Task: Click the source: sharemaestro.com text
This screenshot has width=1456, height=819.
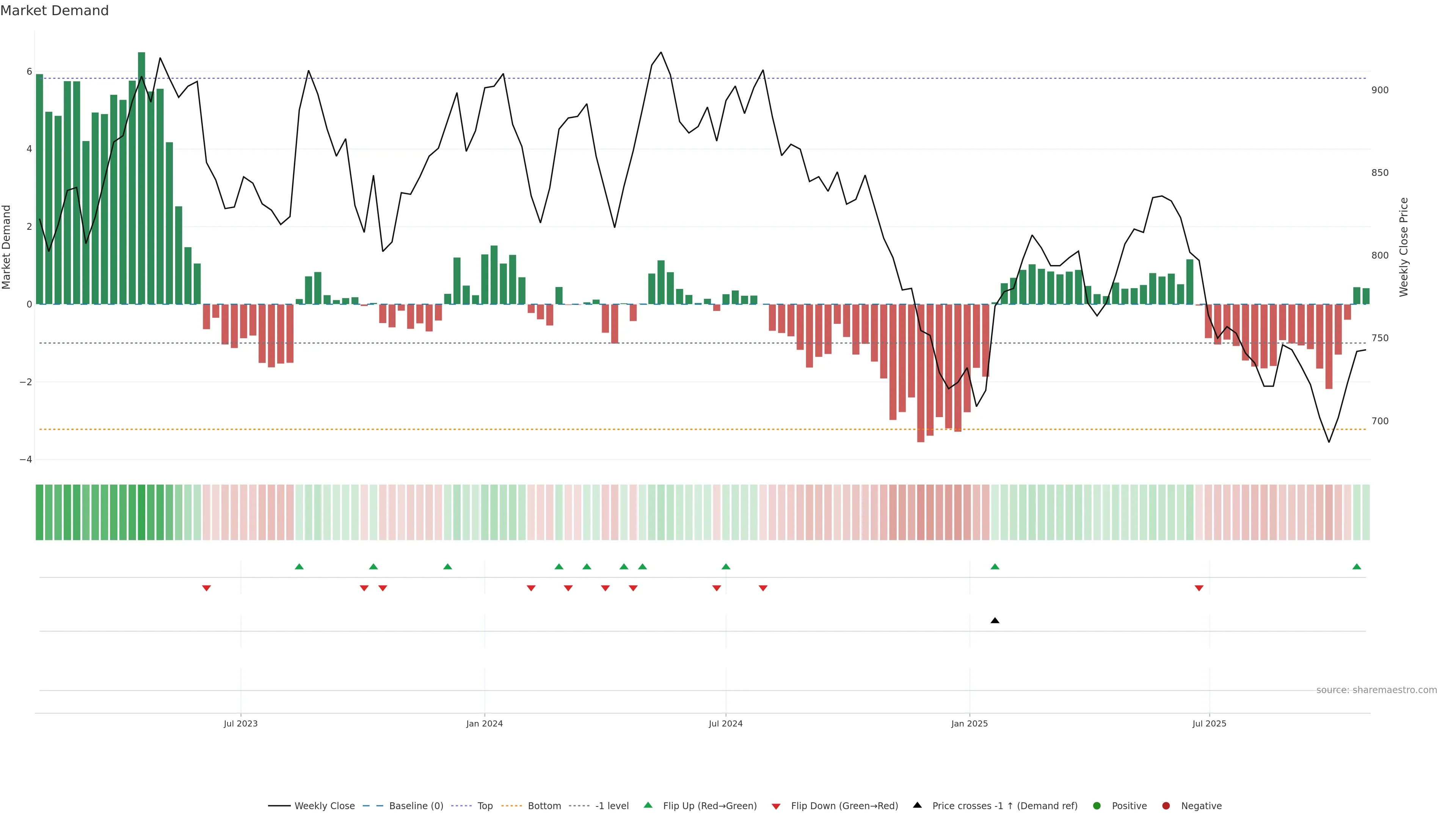Action: click(1376, 690)
